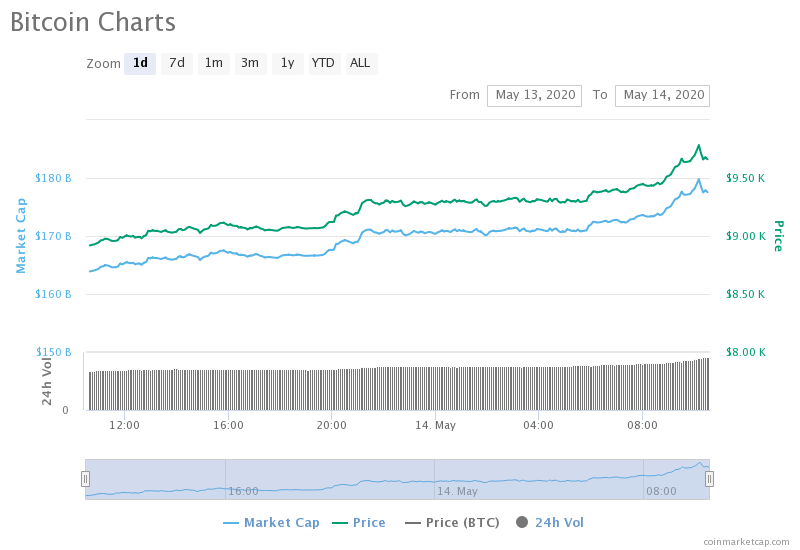Image resolution: width=800 pixels, height=550 pixels.
Task: Click the $170 B market cap axis label
Action: (53, 236)
